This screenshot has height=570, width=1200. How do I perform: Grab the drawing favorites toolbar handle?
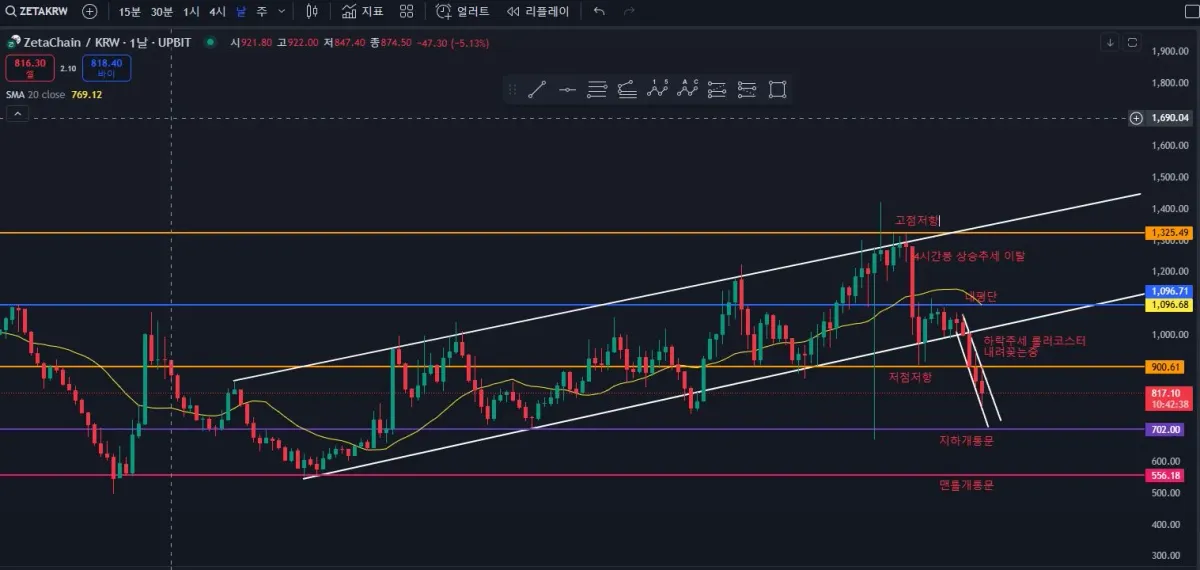(x=513, y=90)
